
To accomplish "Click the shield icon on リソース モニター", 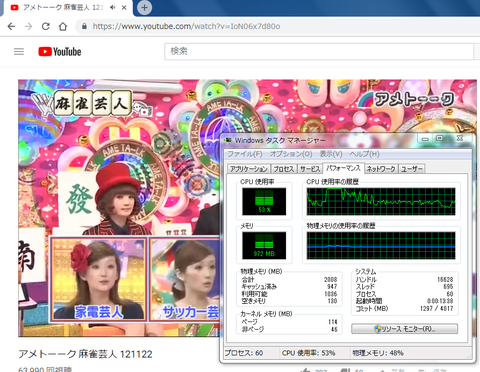I will (377, 329).
